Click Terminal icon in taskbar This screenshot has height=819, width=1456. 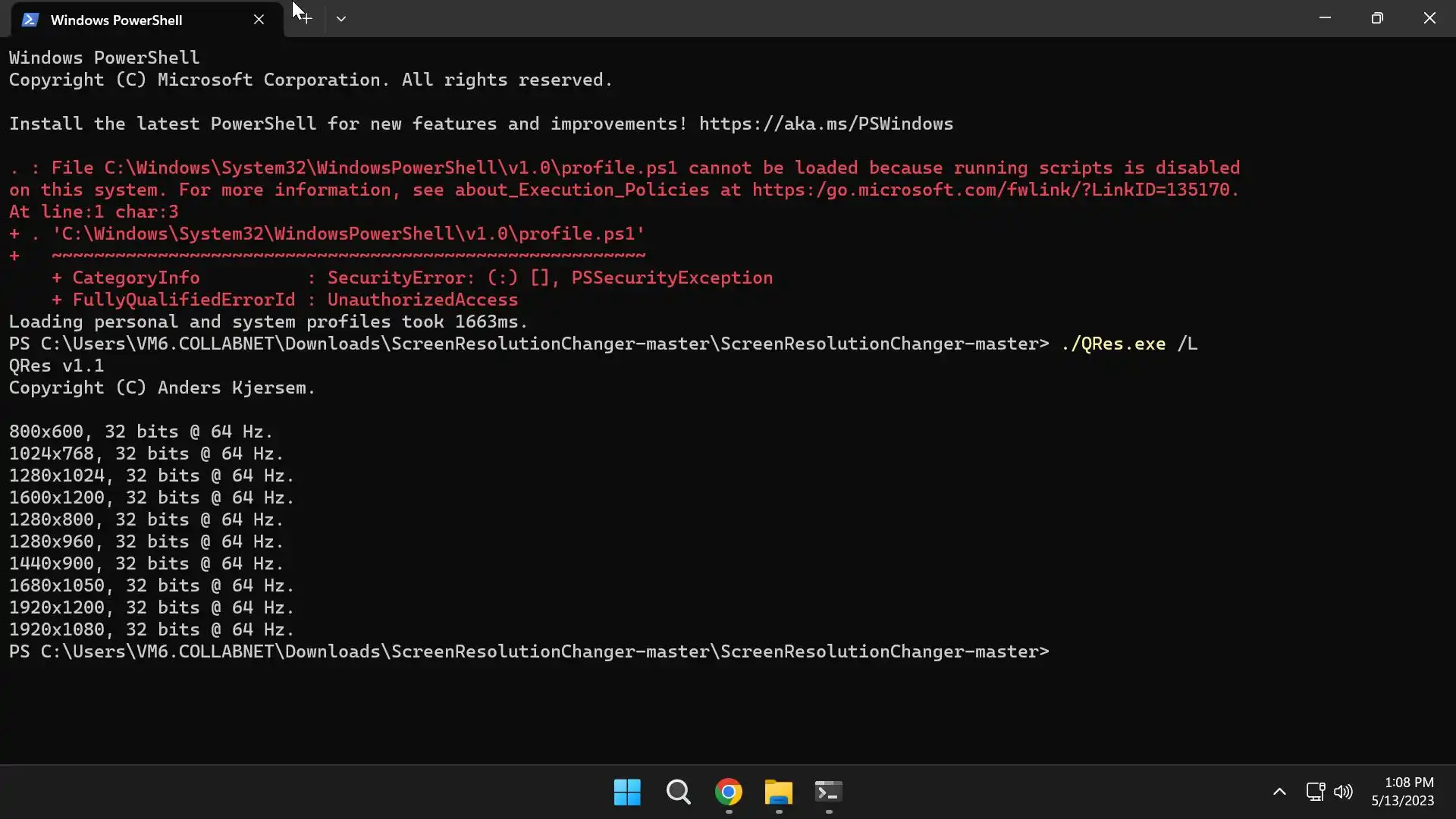click(829, 792)
